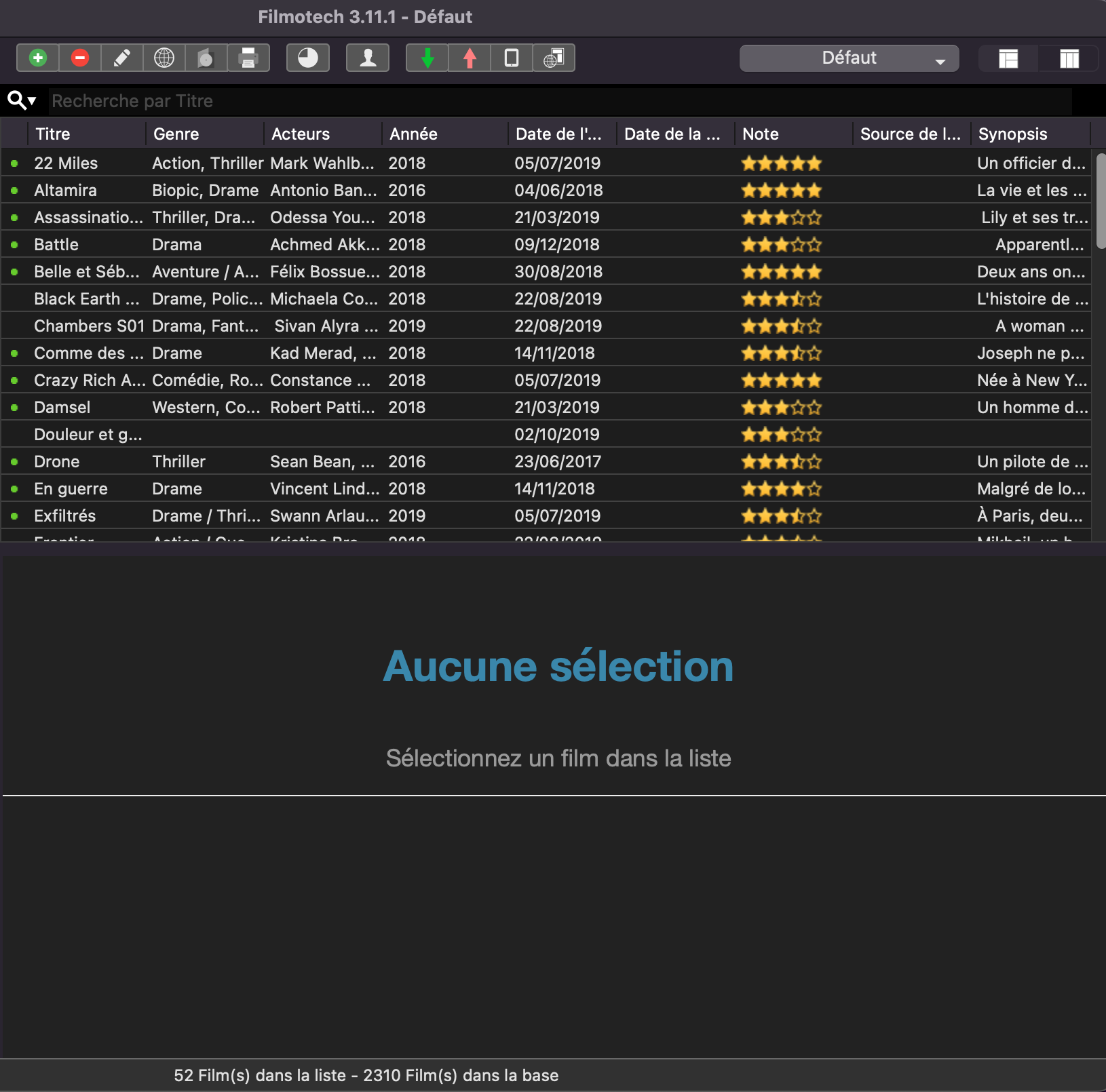Viewport: 1106px width, 1092px height.
Task: Click the globe web search icon
Action: click(x=164, y=58)
